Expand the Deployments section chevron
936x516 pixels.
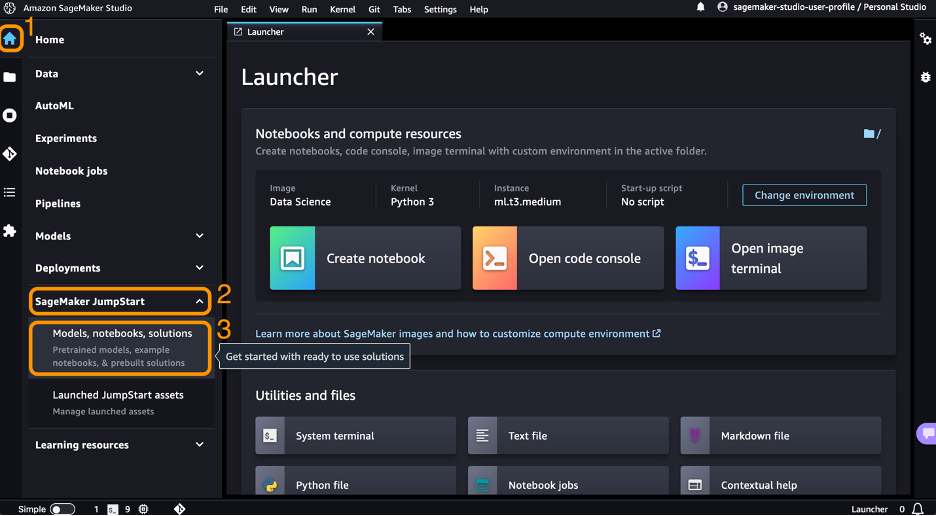(x=200, y=268)
